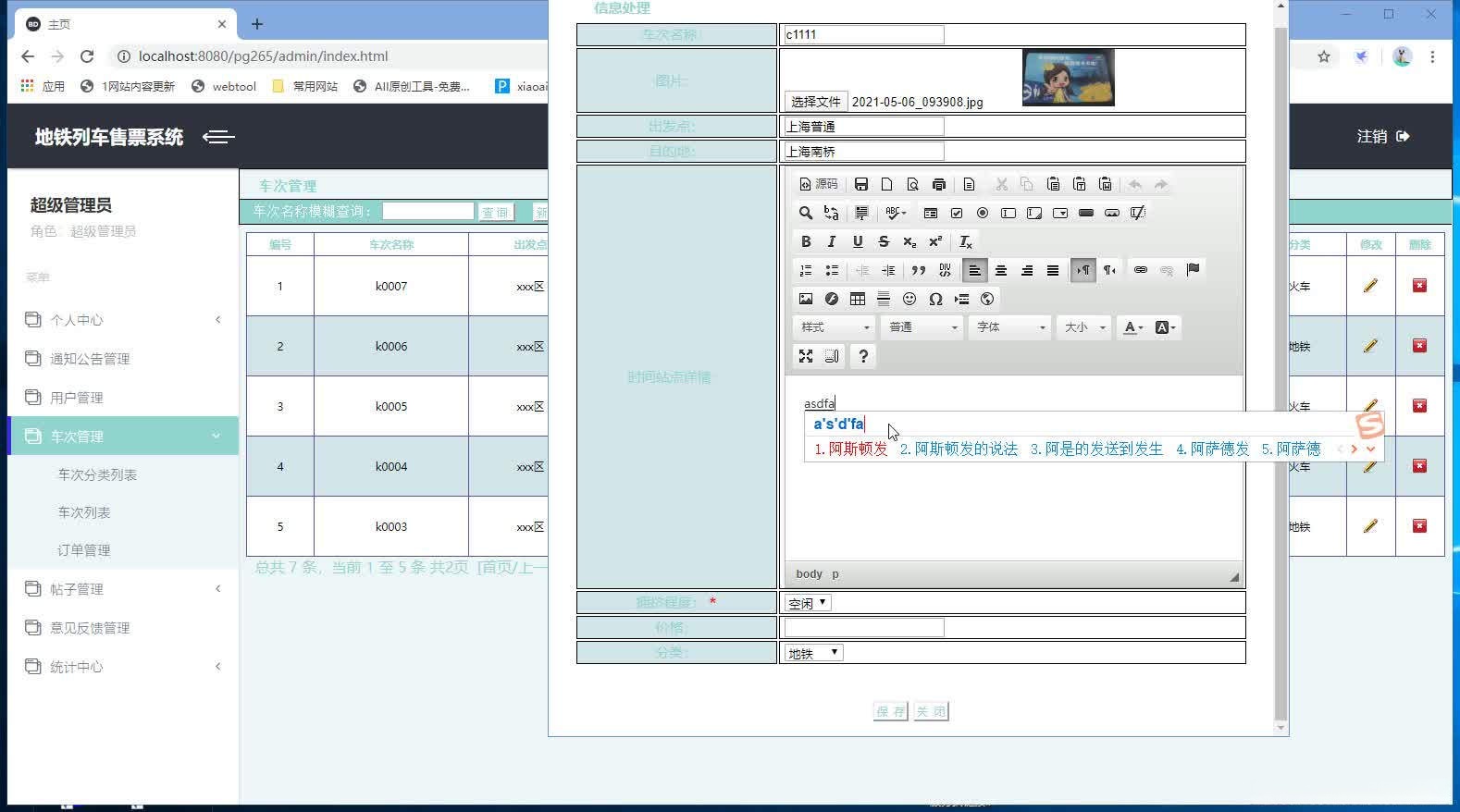Screen dimensions: 1460x812
Task: Toggle strikethrough formatting
Action: coord(884,241)
